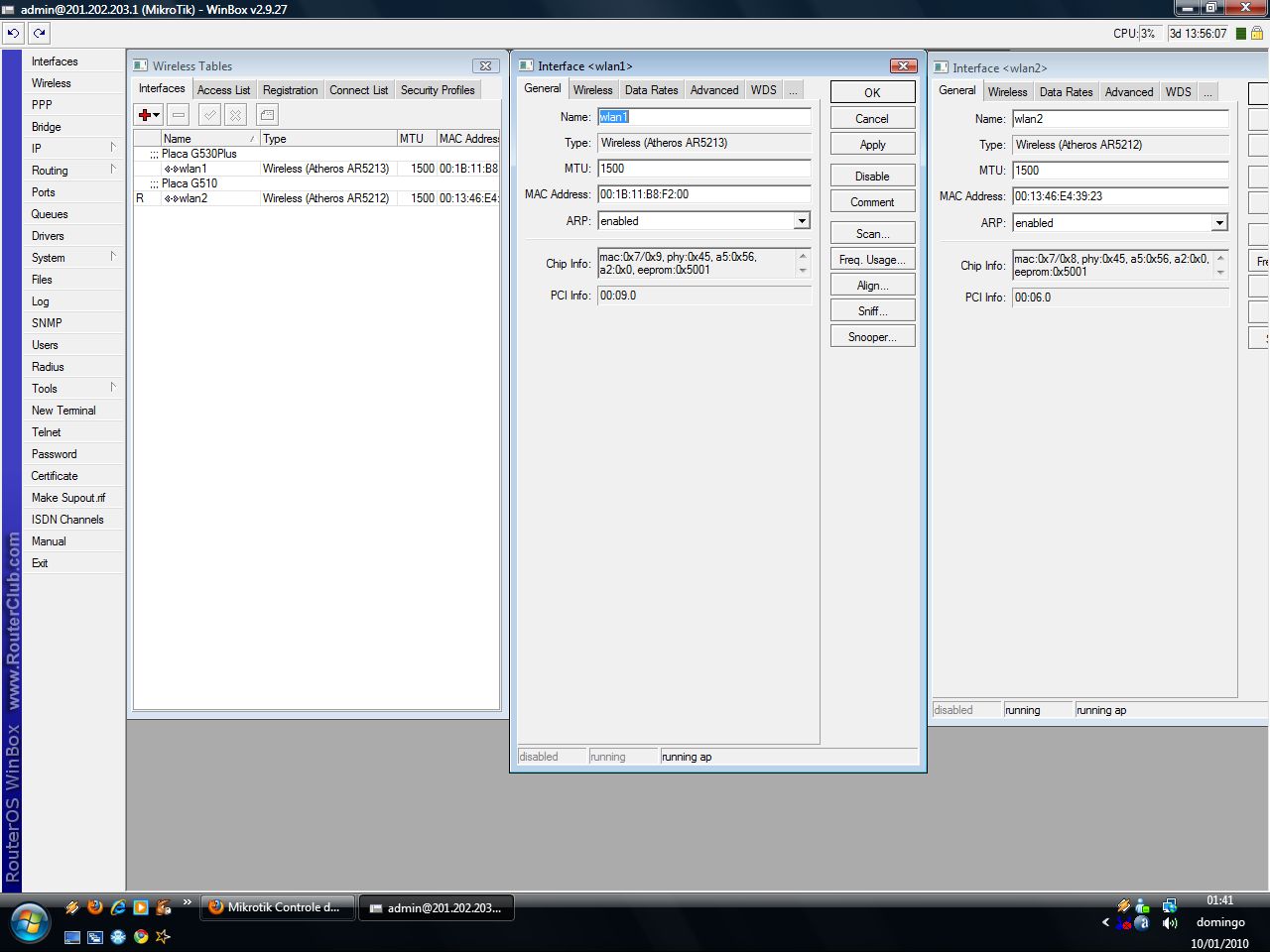Expand the IP submenu arrow
The height and width of the screenshot is (952, 1270).
[x=113, y=148]
